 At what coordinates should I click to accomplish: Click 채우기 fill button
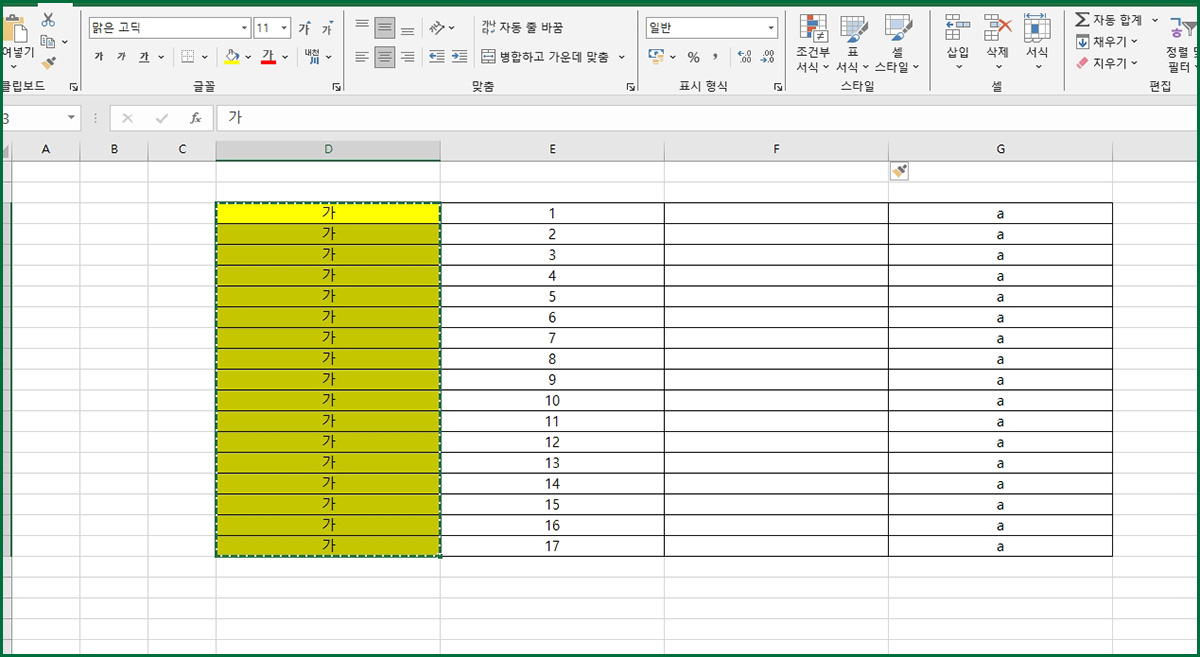coord(1107,42)
